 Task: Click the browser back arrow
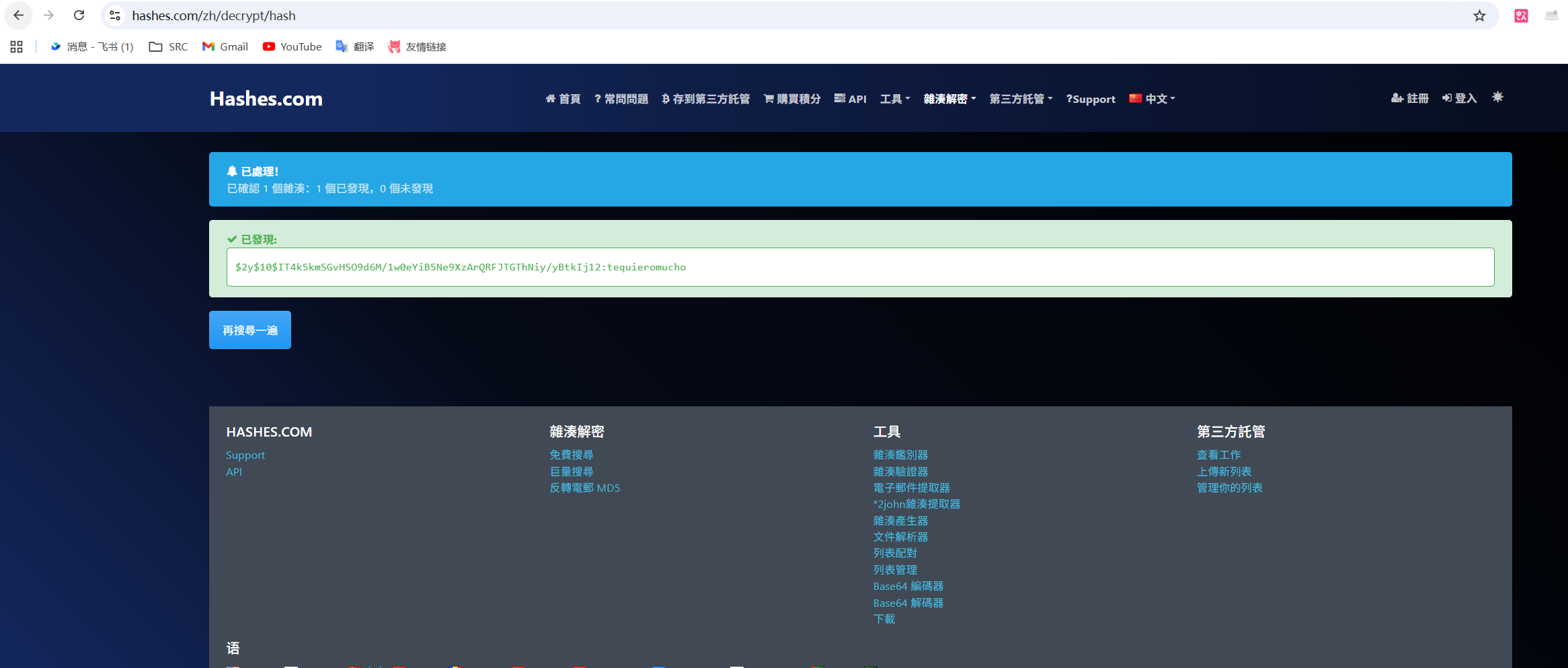[19, 15]
